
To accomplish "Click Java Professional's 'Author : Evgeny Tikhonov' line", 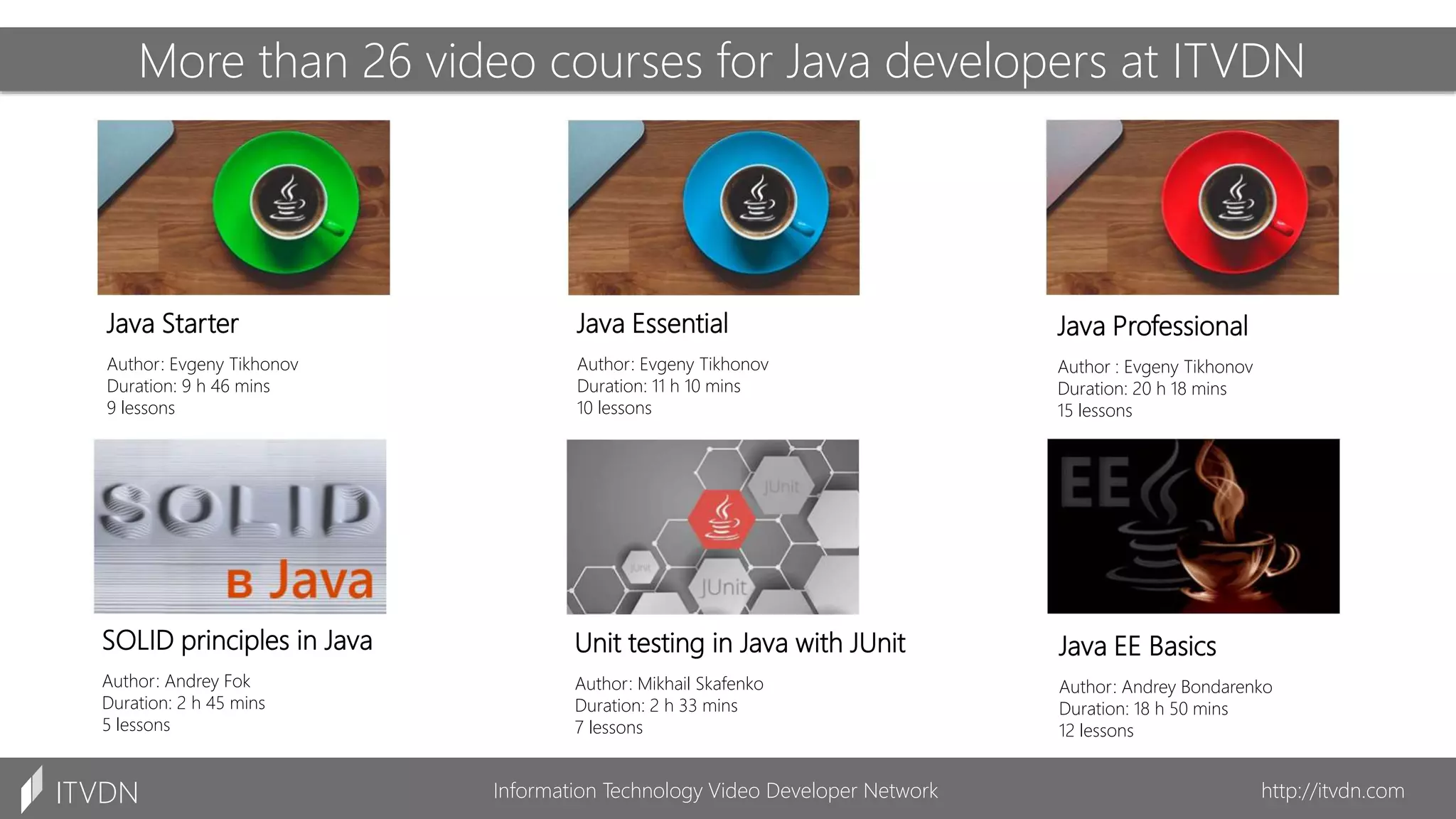I will pos(1155,368).
